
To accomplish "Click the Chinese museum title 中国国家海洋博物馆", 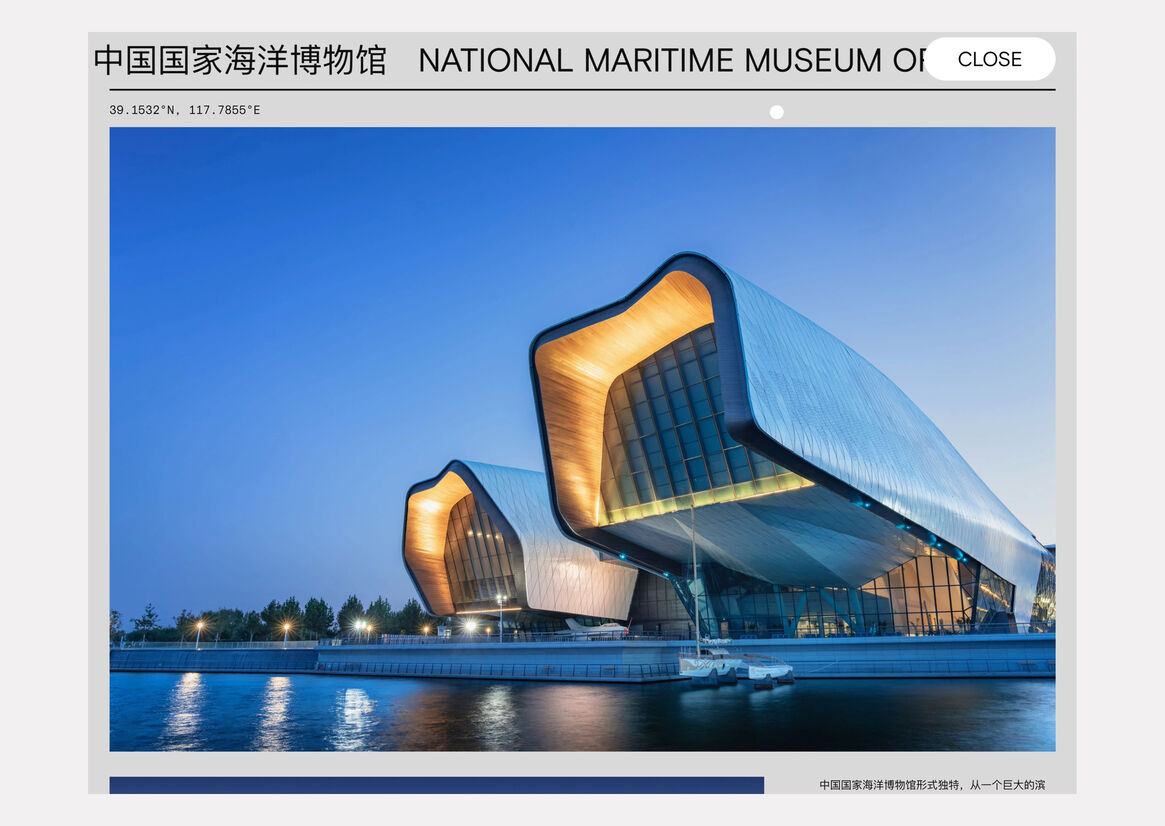I will (240, 60).
